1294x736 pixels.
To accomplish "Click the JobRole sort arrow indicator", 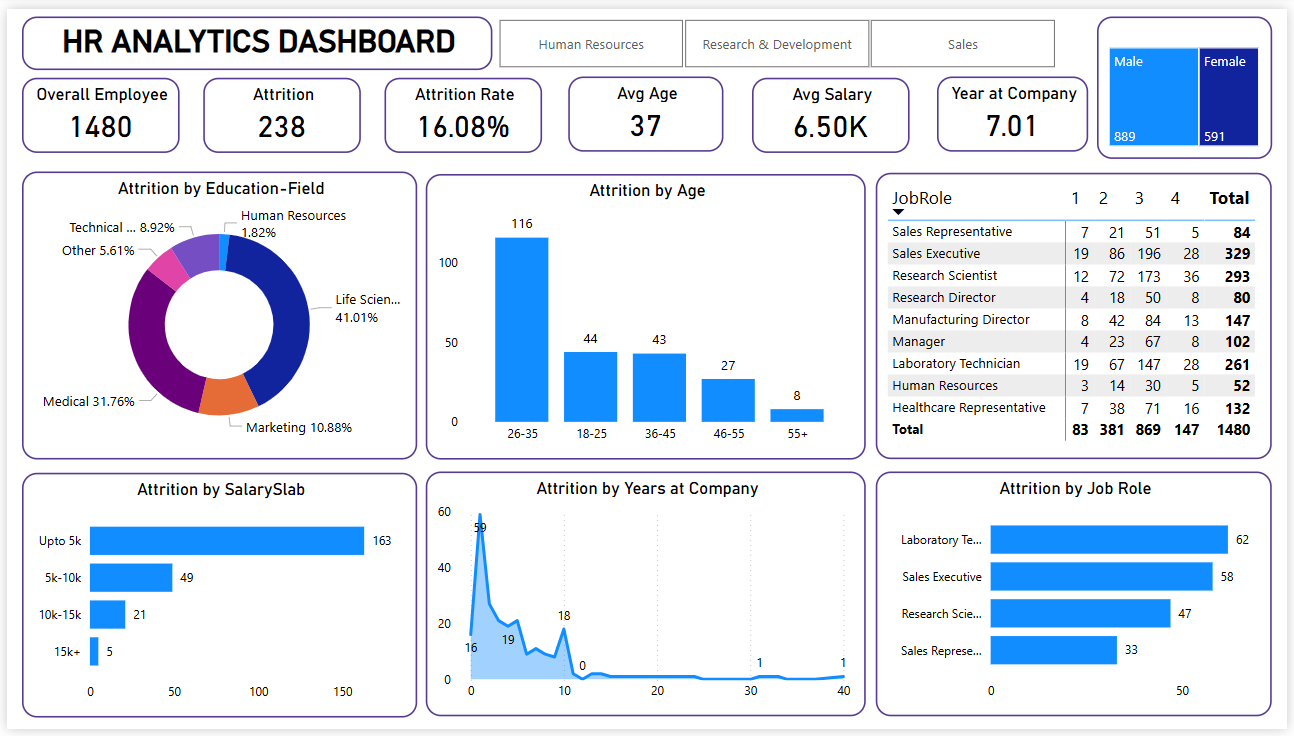I will [898, 212].
